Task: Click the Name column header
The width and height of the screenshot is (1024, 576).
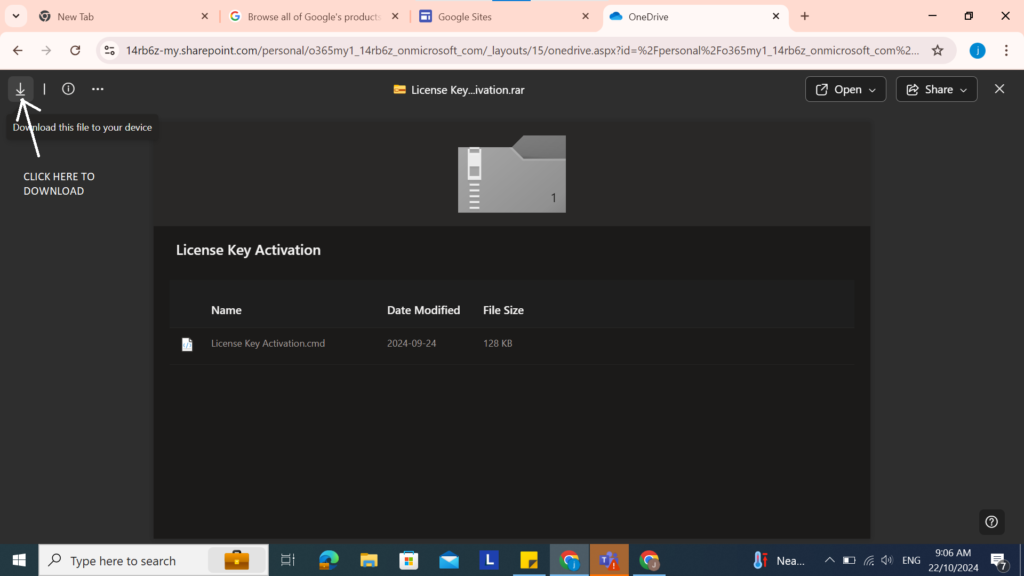Action: point(226,310)
